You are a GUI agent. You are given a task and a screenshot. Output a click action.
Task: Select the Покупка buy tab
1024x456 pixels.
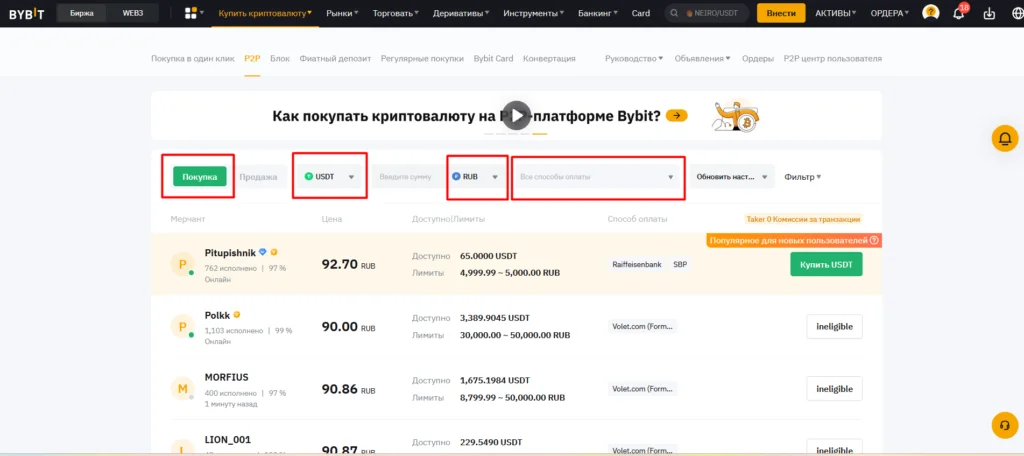[200, 176]
